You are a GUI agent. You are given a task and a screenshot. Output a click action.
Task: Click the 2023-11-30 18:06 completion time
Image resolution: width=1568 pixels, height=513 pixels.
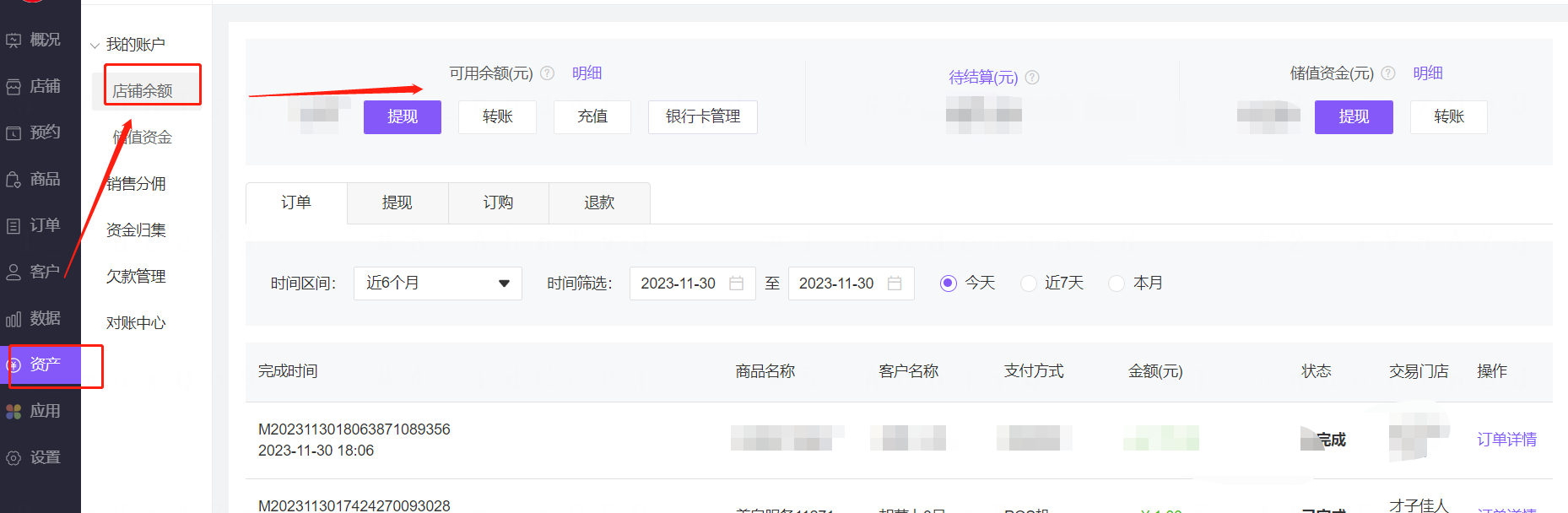(x=316, y=451)
